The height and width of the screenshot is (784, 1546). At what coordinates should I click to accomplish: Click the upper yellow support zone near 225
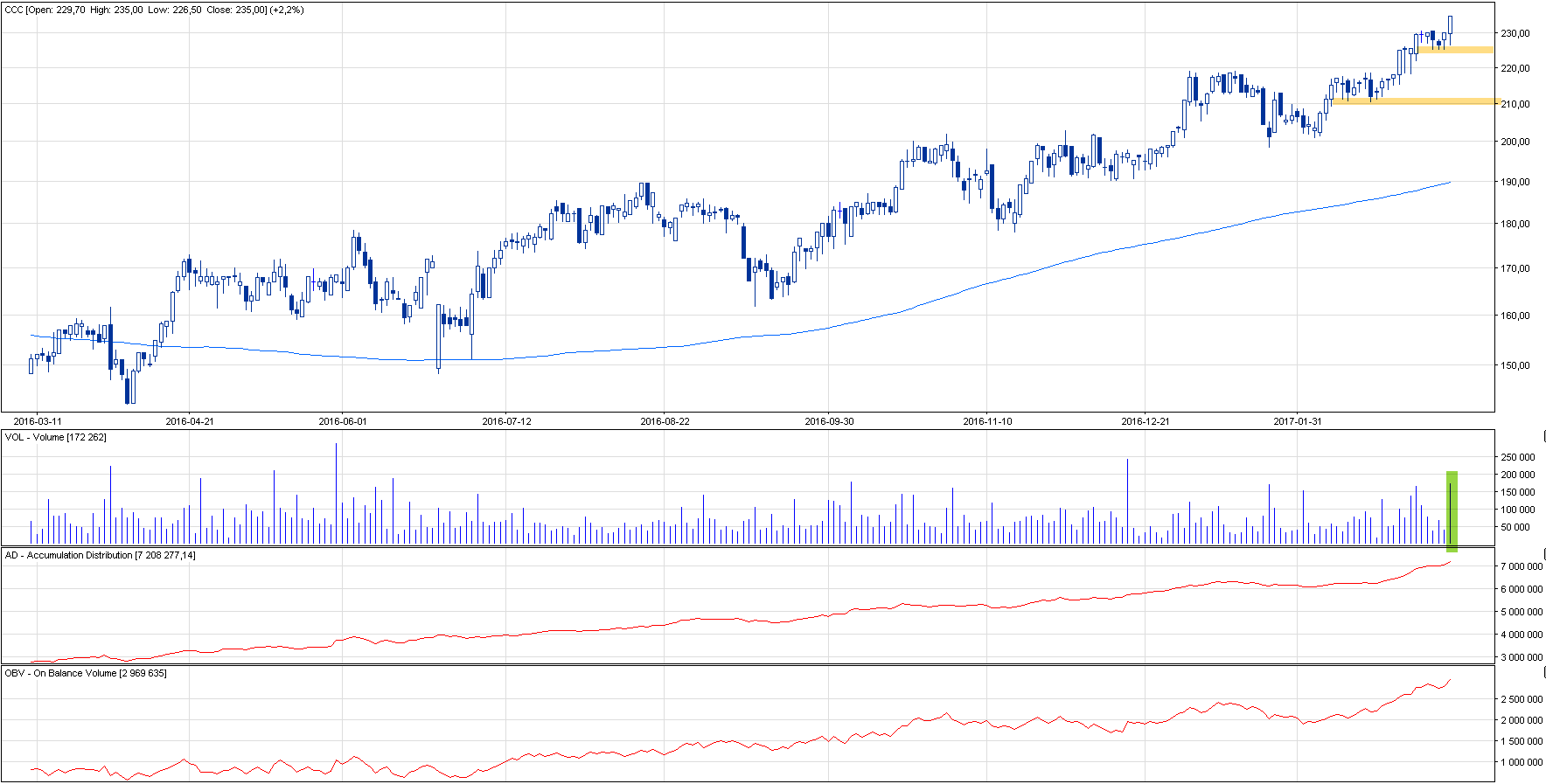pyautogui.click(x=1455, y=50)
